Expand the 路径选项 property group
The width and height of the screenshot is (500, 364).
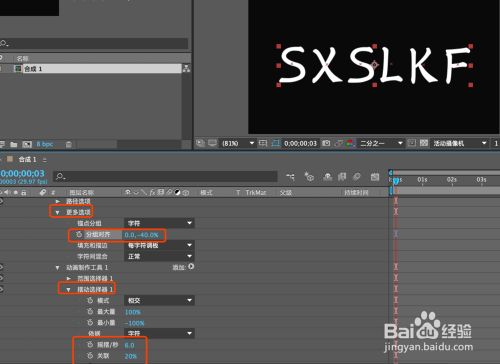point(58,201)
